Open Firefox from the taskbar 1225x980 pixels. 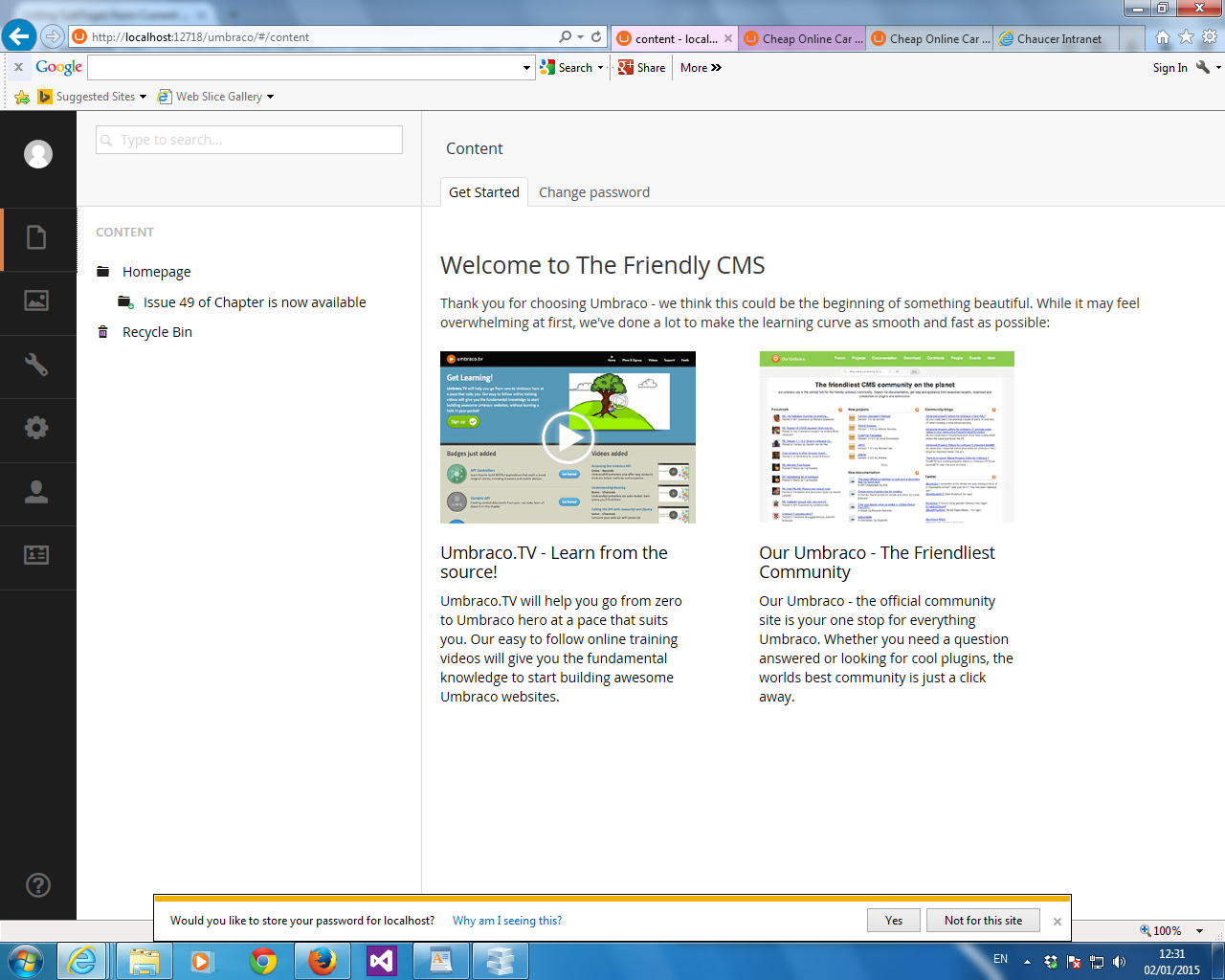pyautogui.click(x=323, y=961)
